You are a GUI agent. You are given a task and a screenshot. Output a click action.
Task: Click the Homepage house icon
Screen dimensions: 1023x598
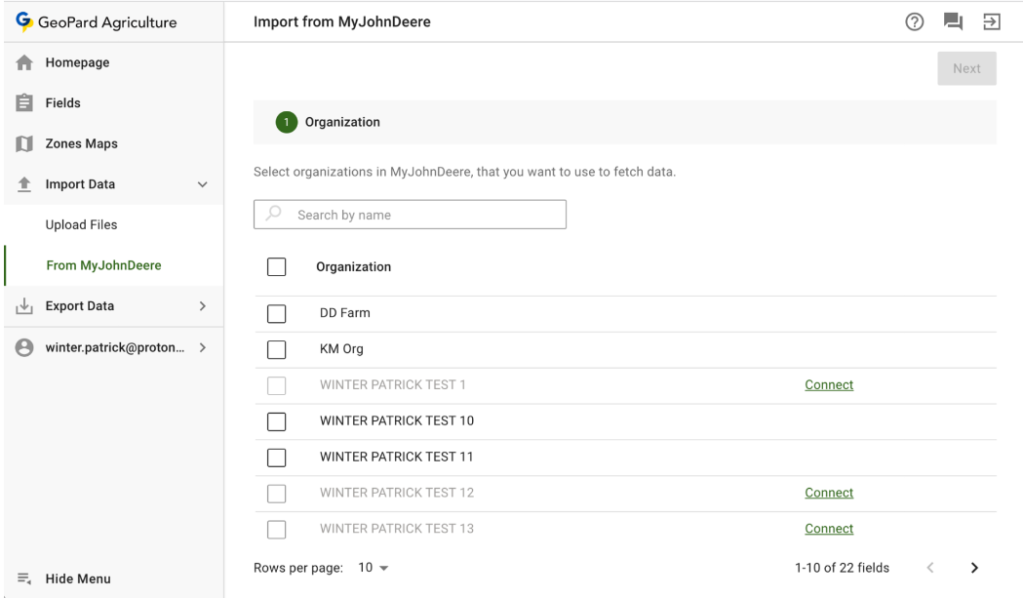[x=25, y=63]
